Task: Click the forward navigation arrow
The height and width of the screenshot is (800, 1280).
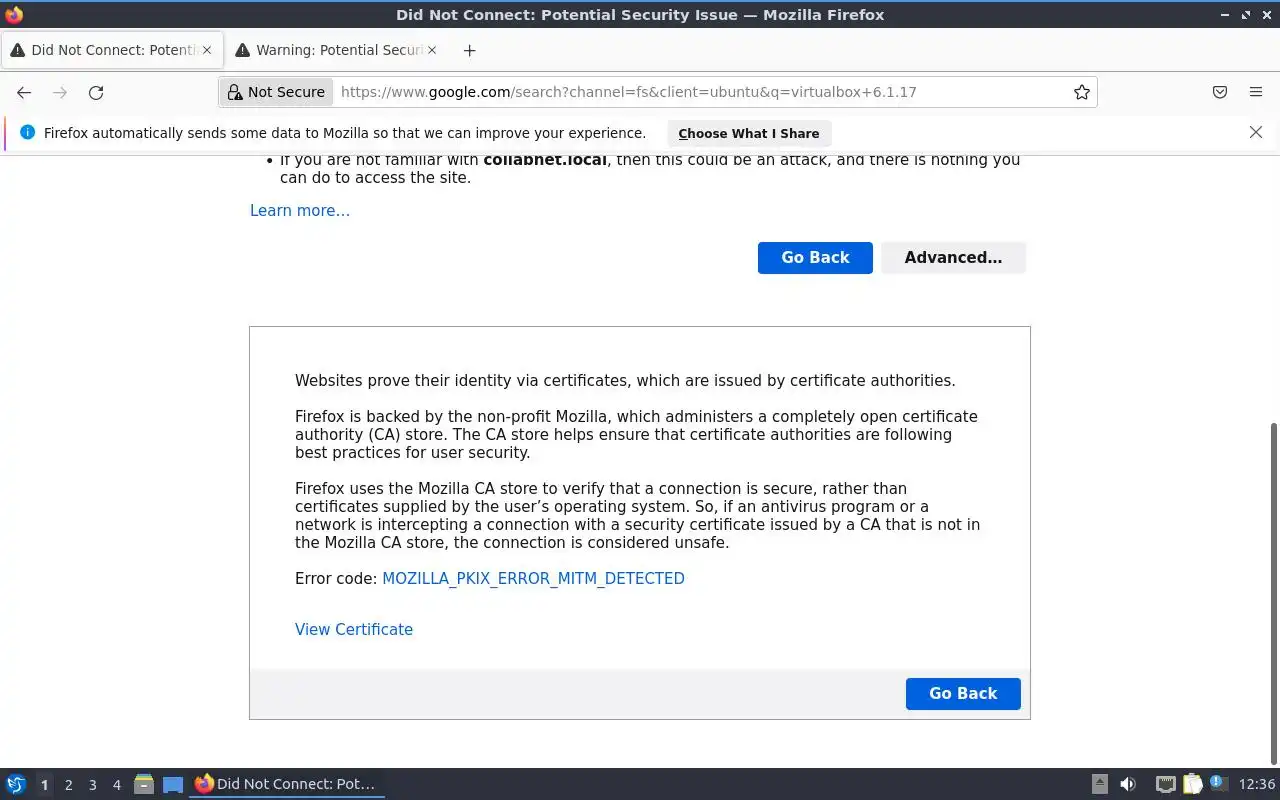Action: (x=60, y=92)
